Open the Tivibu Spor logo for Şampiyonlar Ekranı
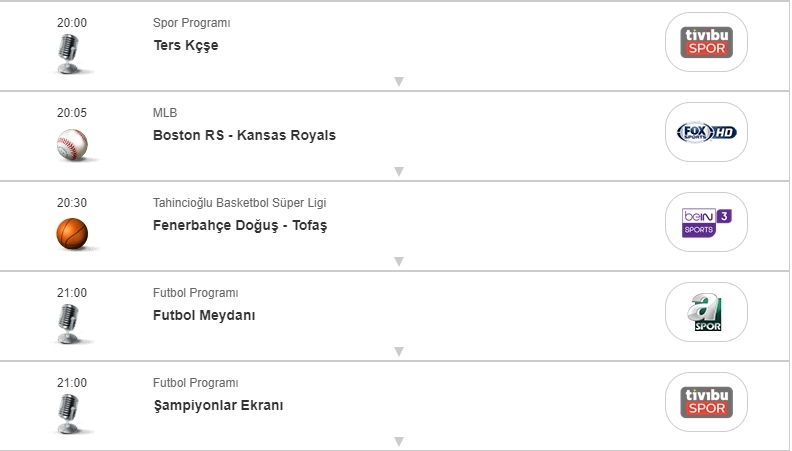Viewport: 792px width, 451px height. click(706, 402)
